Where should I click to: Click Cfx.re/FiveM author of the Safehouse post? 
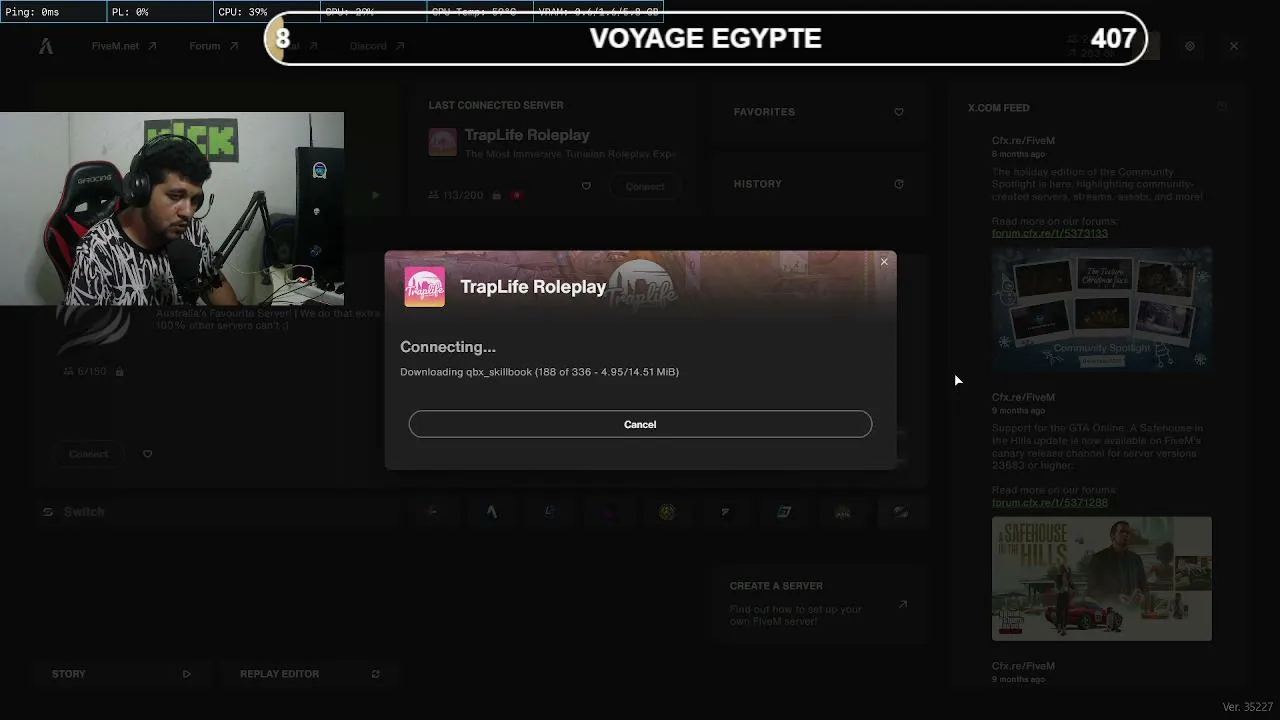point(1023,397)
